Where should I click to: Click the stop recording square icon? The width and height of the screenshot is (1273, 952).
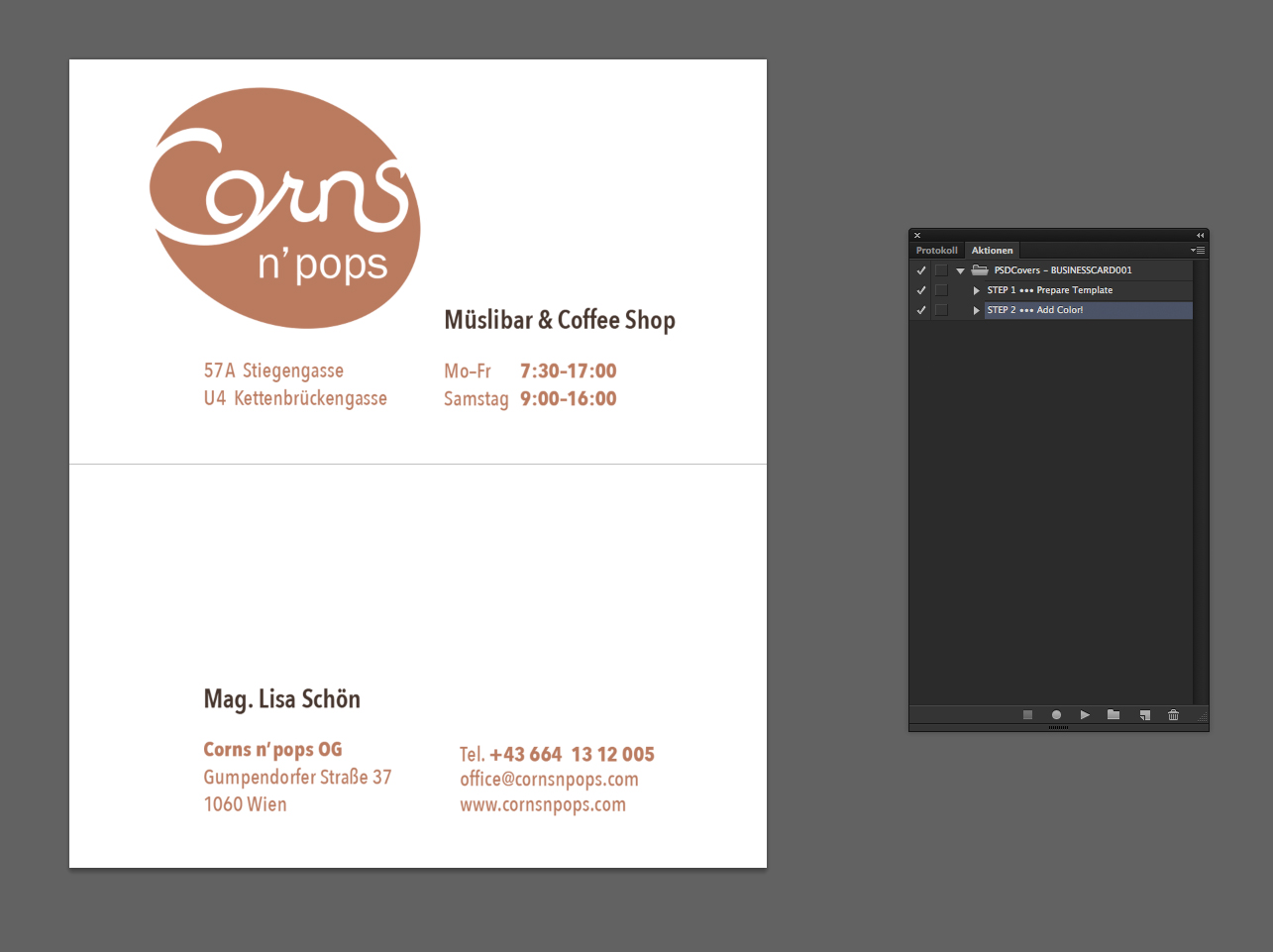pyautogui.click(x=1027, y=715)
